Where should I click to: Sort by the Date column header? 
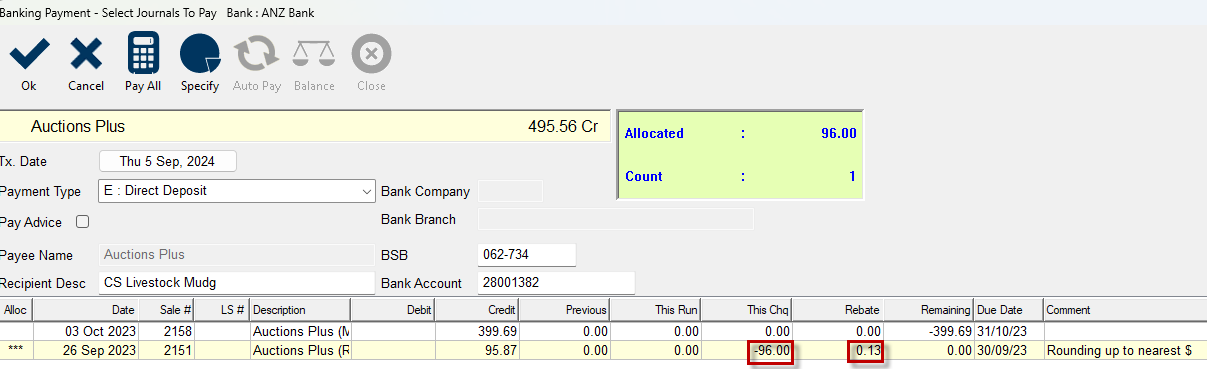(86, 310)
